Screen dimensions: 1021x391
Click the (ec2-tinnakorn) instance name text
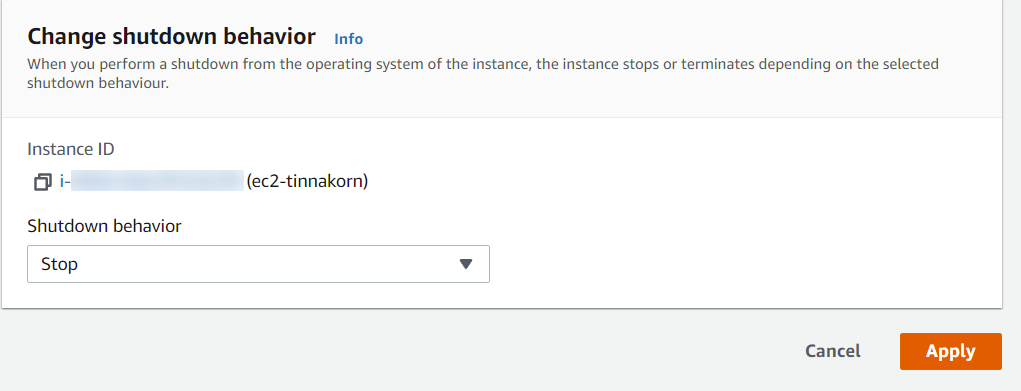307,181
